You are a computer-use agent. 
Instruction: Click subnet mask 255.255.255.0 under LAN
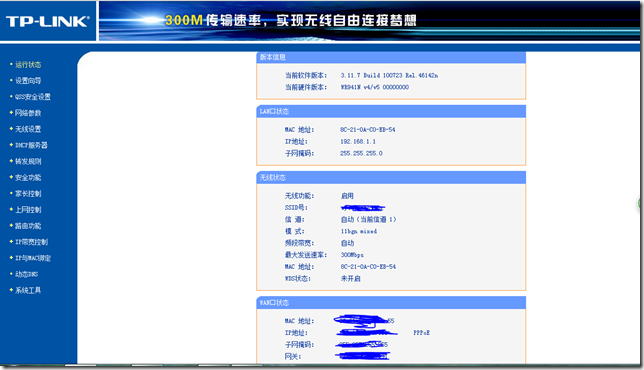pos(361,153)
